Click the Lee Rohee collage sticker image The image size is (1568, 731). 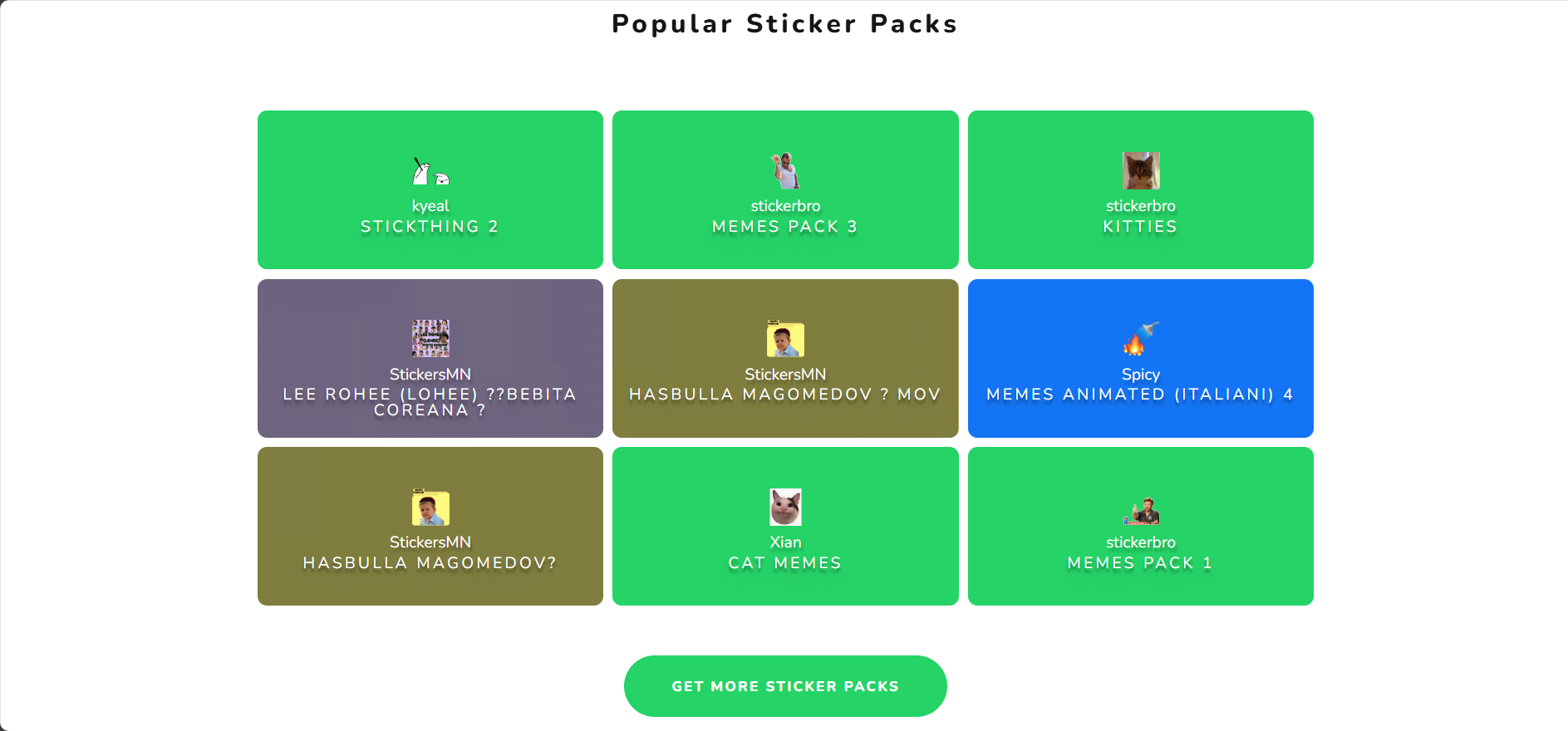tap(430, 339)
